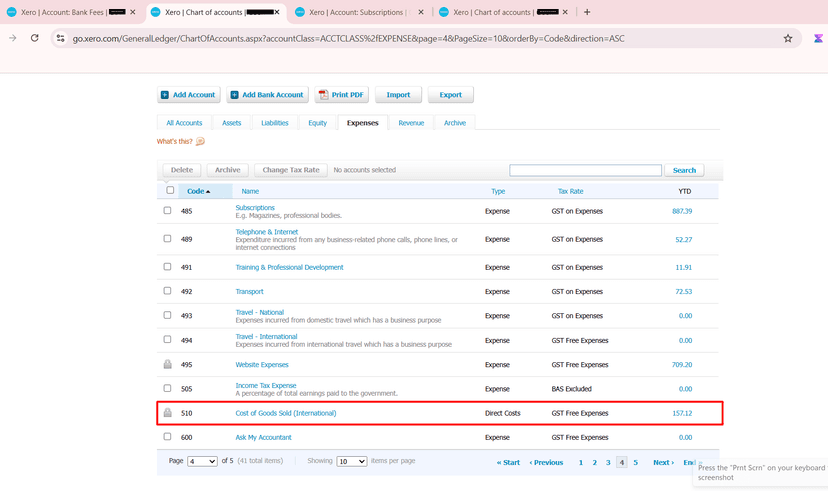
Task: Toggle the select-all checkbox in header
Action: click(x=170, y=190)
